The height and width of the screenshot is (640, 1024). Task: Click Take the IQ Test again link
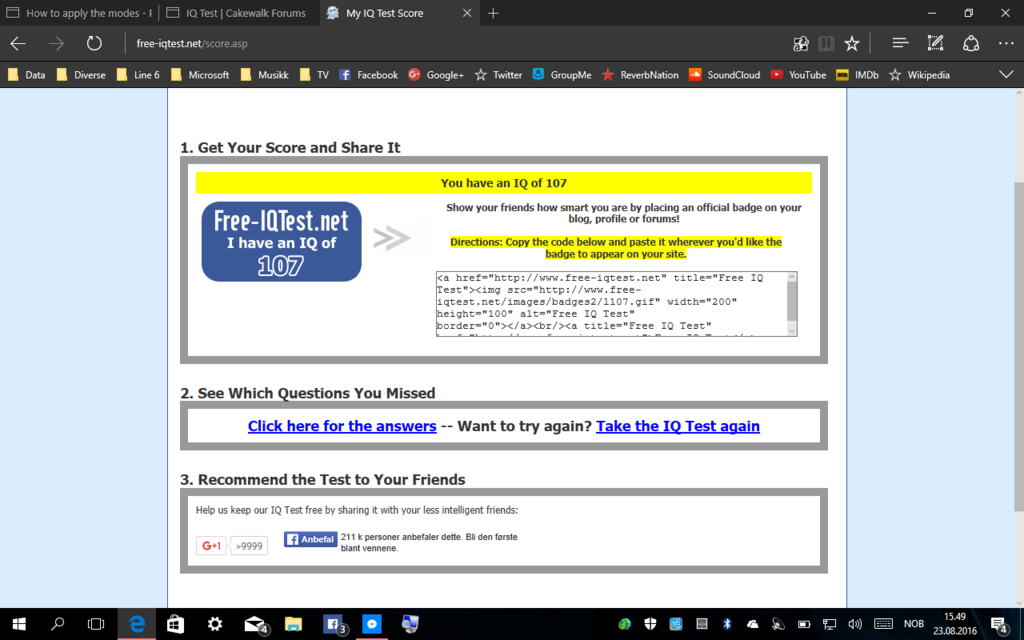(678, 426)
